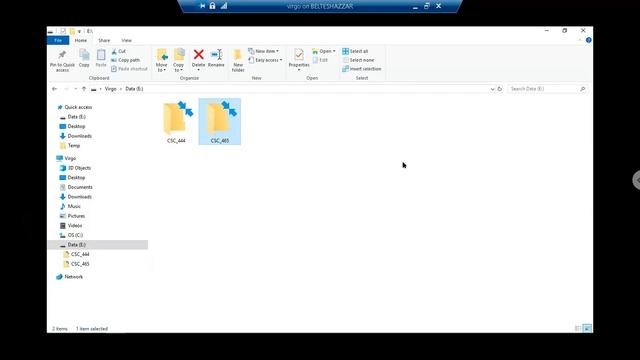Open Data (E:) under Quick access
640x360 pixels.
tap(76, 117)
